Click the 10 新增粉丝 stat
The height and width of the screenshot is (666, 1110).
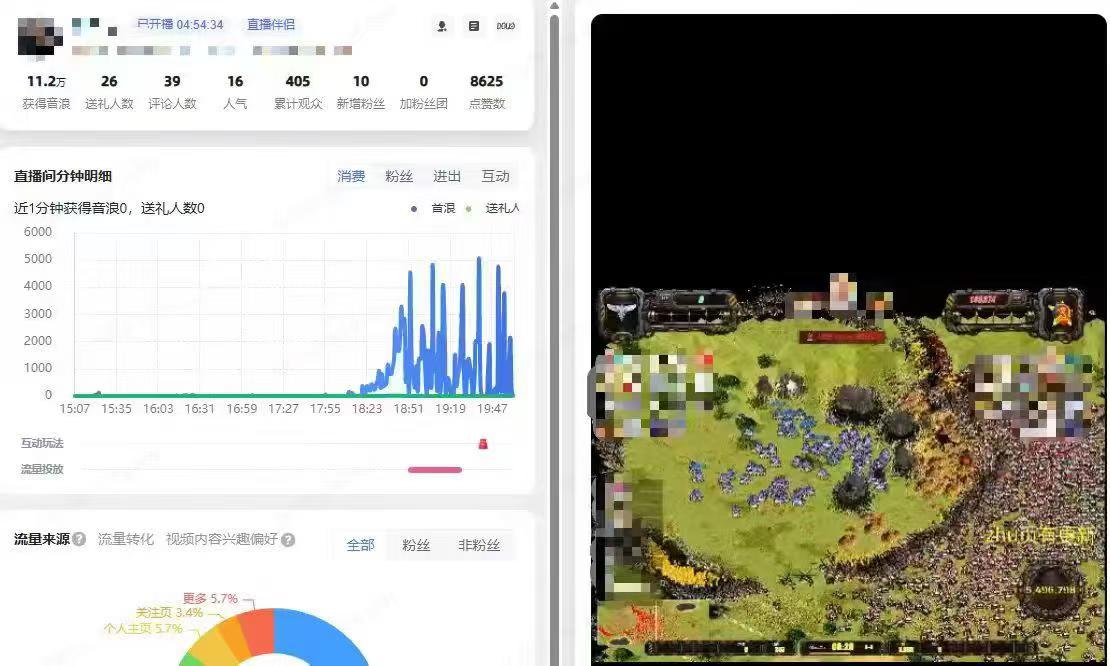361,92
